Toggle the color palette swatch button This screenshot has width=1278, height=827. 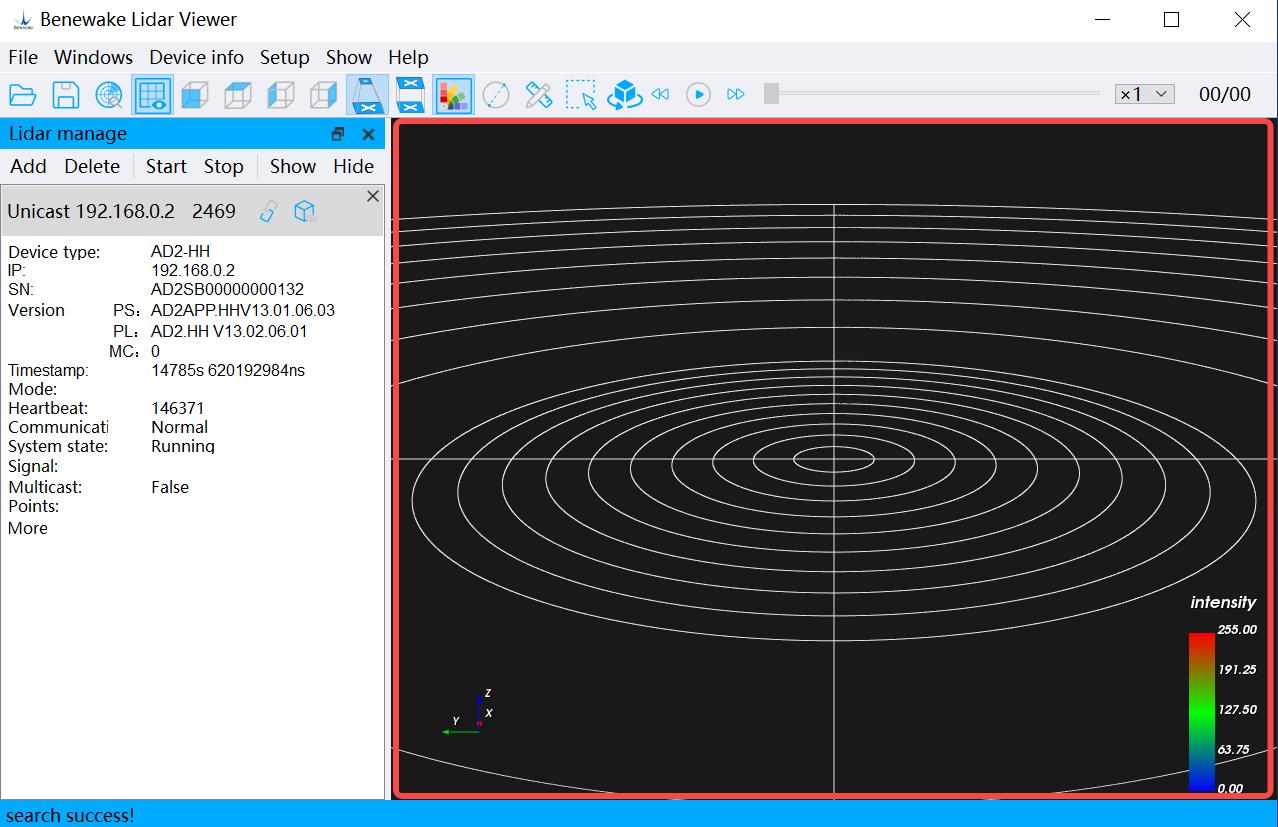454,95
